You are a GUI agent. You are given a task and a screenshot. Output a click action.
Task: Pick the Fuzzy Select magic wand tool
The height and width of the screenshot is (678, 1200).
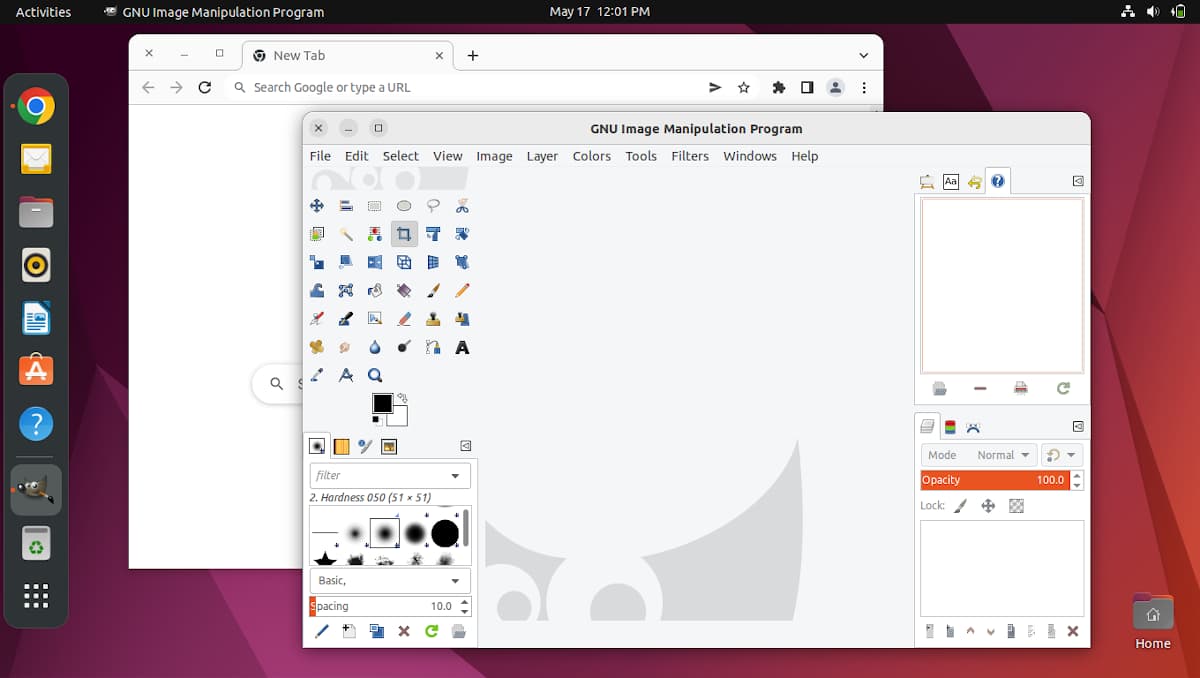(346, 234)
